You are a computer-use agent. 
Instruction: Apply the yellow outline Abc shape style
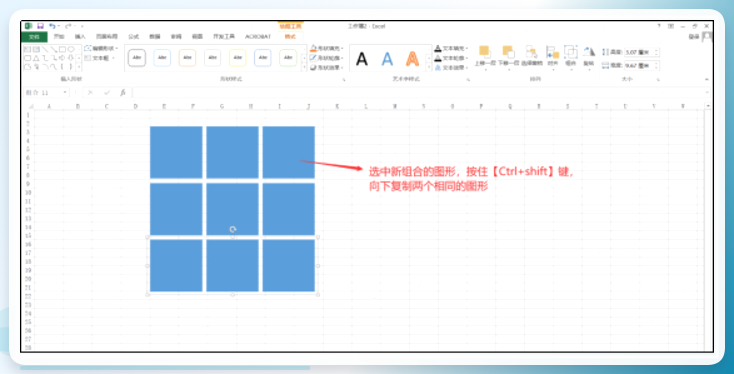pos(237,58)
